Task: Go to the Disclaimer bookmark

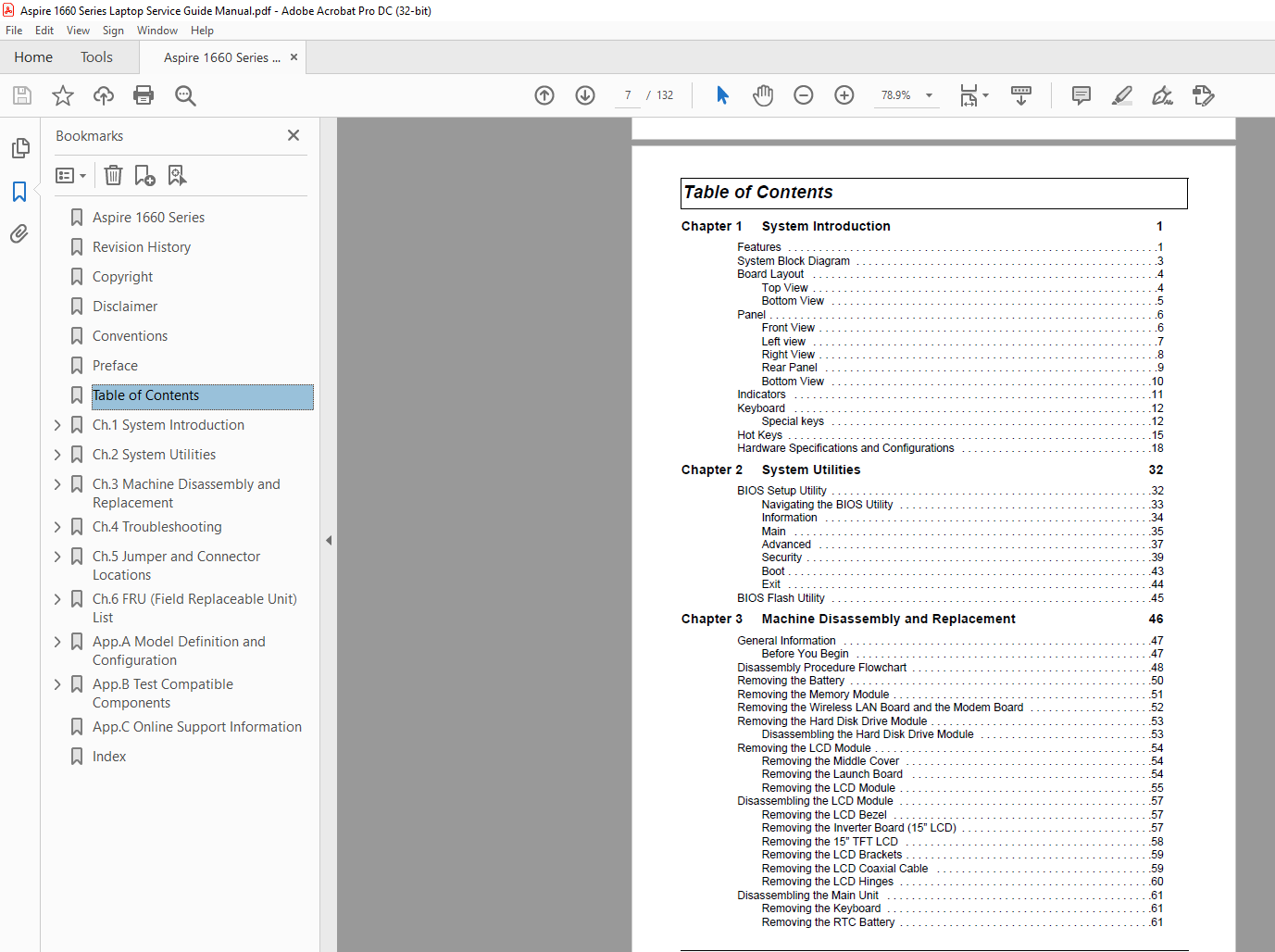Action: [125, 307]
